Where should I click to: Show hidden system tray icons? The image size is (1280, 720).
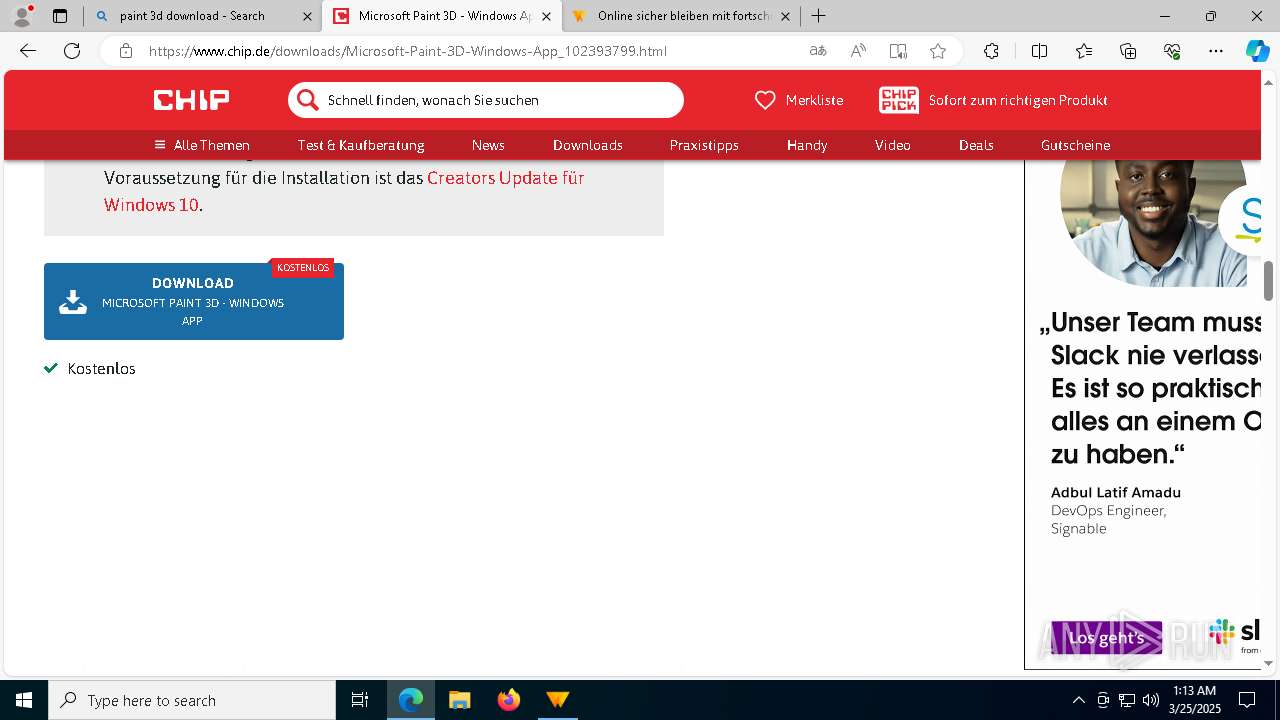pyautogui.click(x=1078, y=700)
